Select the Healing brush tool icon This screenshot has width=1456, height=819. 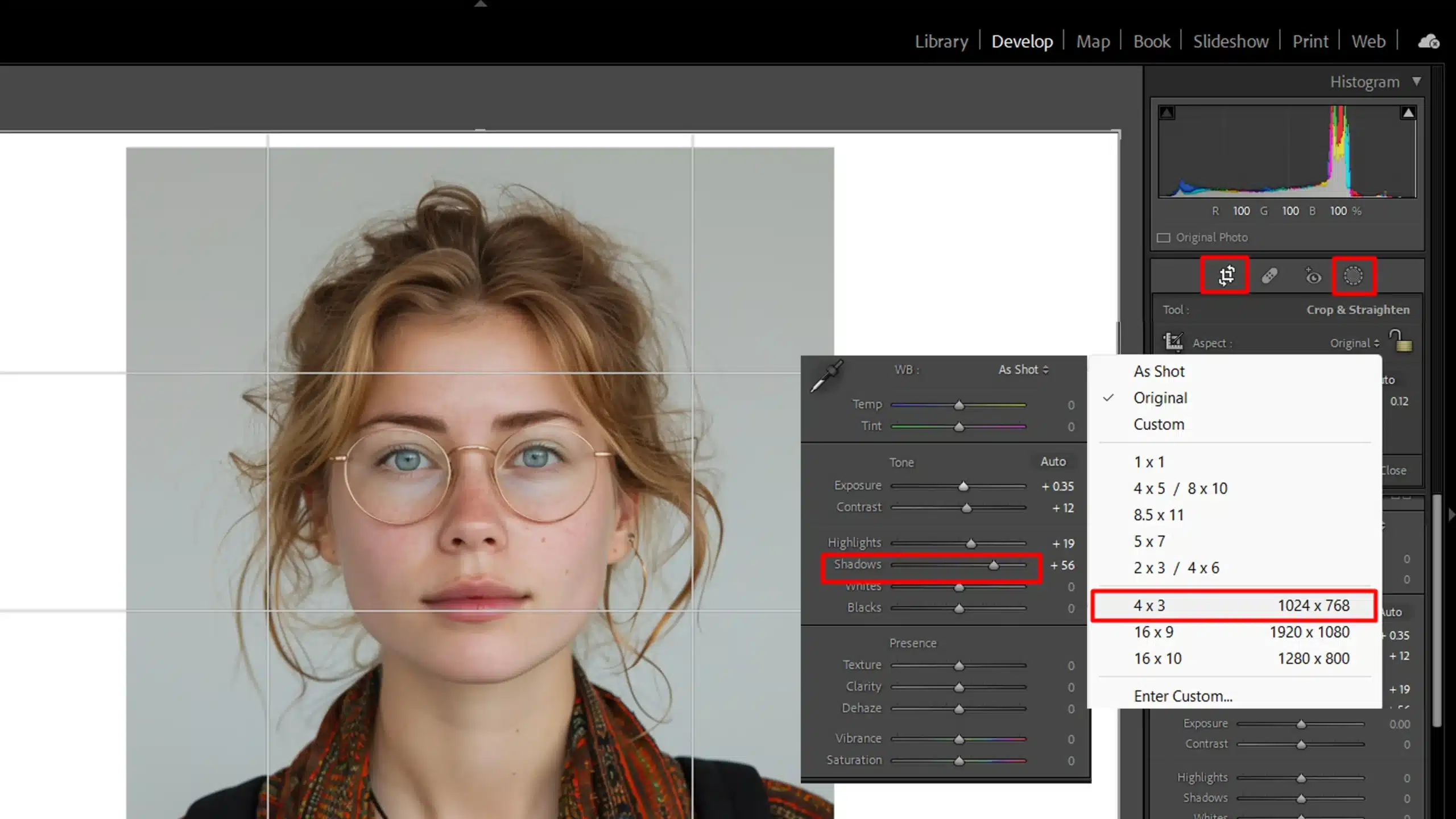point(1269,276)
